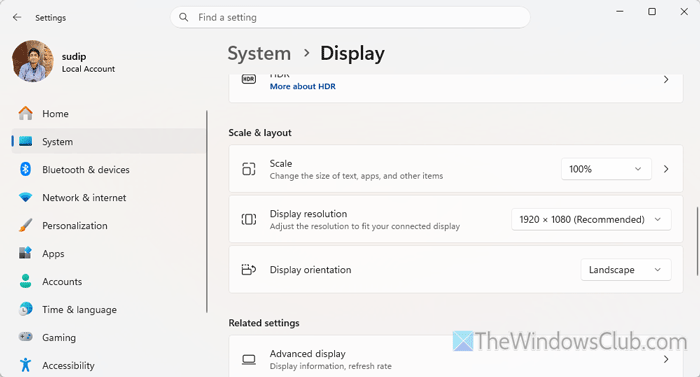Select System in the sidebar
The width and height of the screenshot is (700, 377).
pyautogui.click(x=109, y=142)
